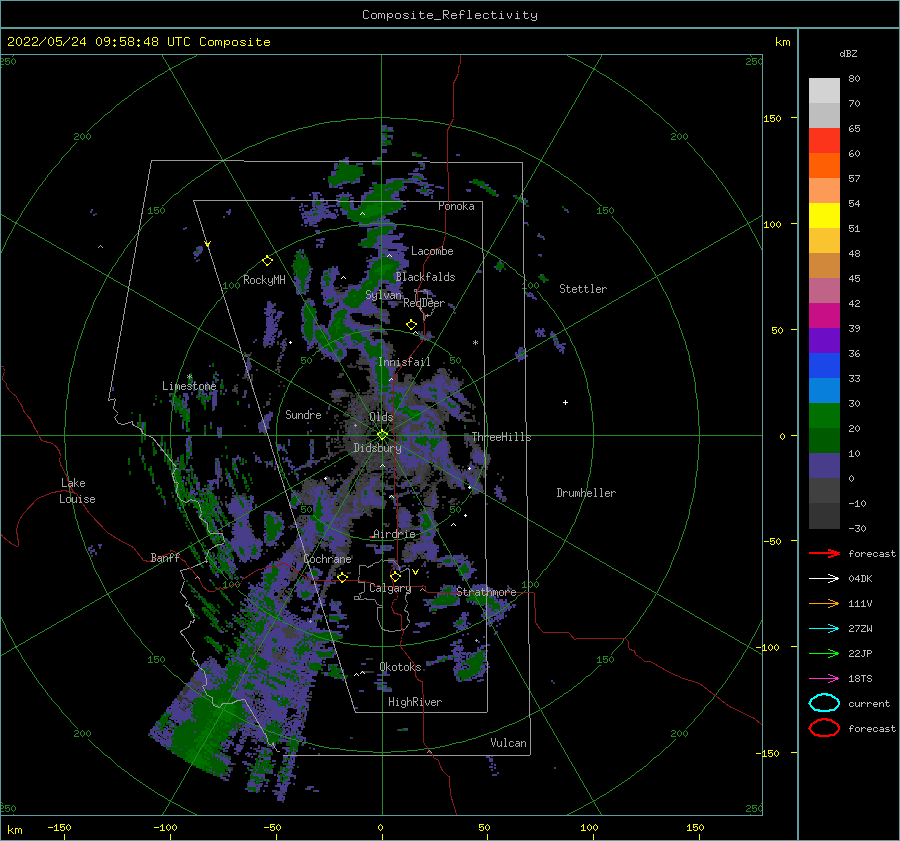Screen dimensions: 900x841
Task: Select the purple swatch between 10 and 0
Action: click(x=824, y=466)
